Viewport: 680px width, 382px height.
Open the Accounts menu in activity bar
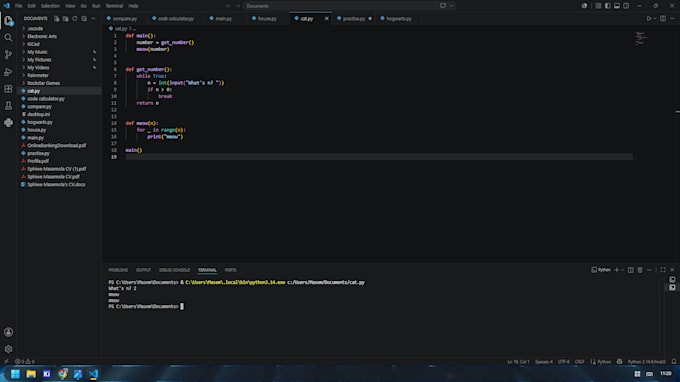tap(8, 332)
